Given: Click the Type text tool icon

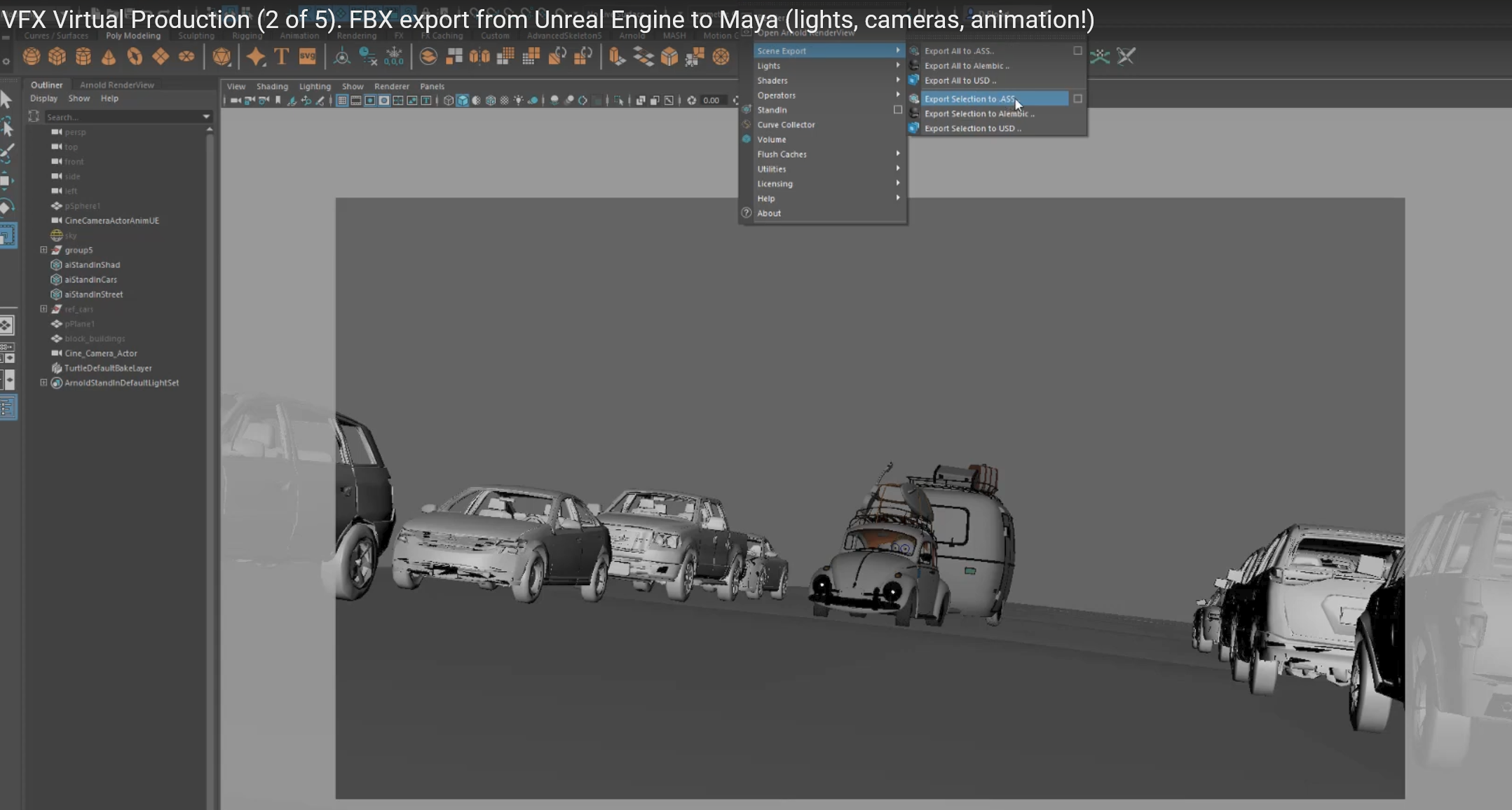Looking at the screenshot, I should (281, 57).
